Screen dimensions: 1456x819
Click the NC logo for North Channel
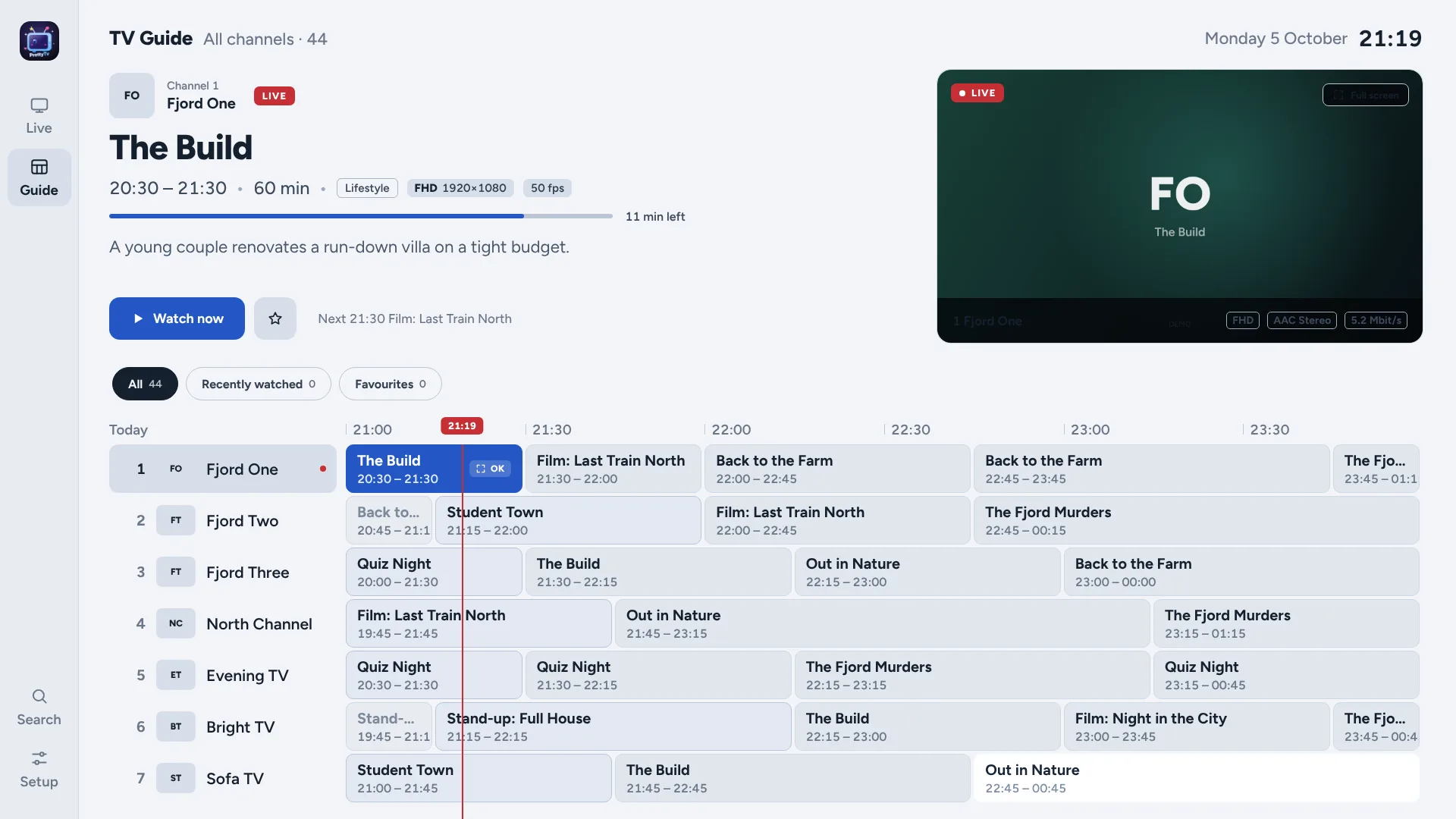tap(176, 623)
